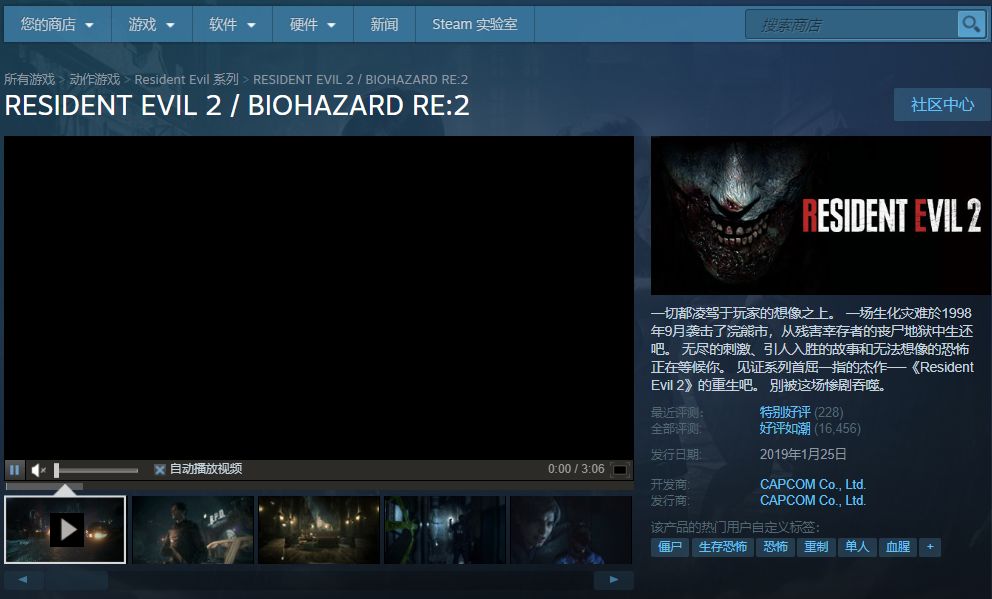
Task: Open 特别好评 recent reviews link
Action: pos(785,412)
